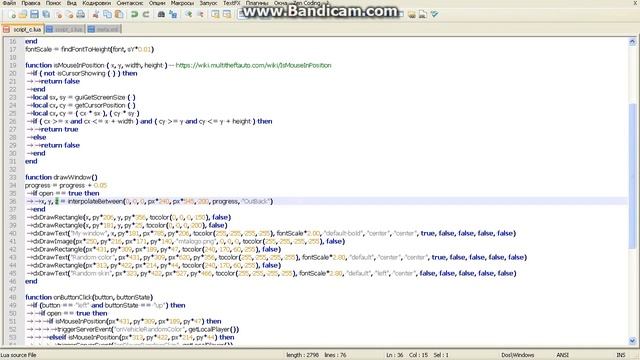
Task: Save the current file with floppy icon
Action: tap(34, 15)
